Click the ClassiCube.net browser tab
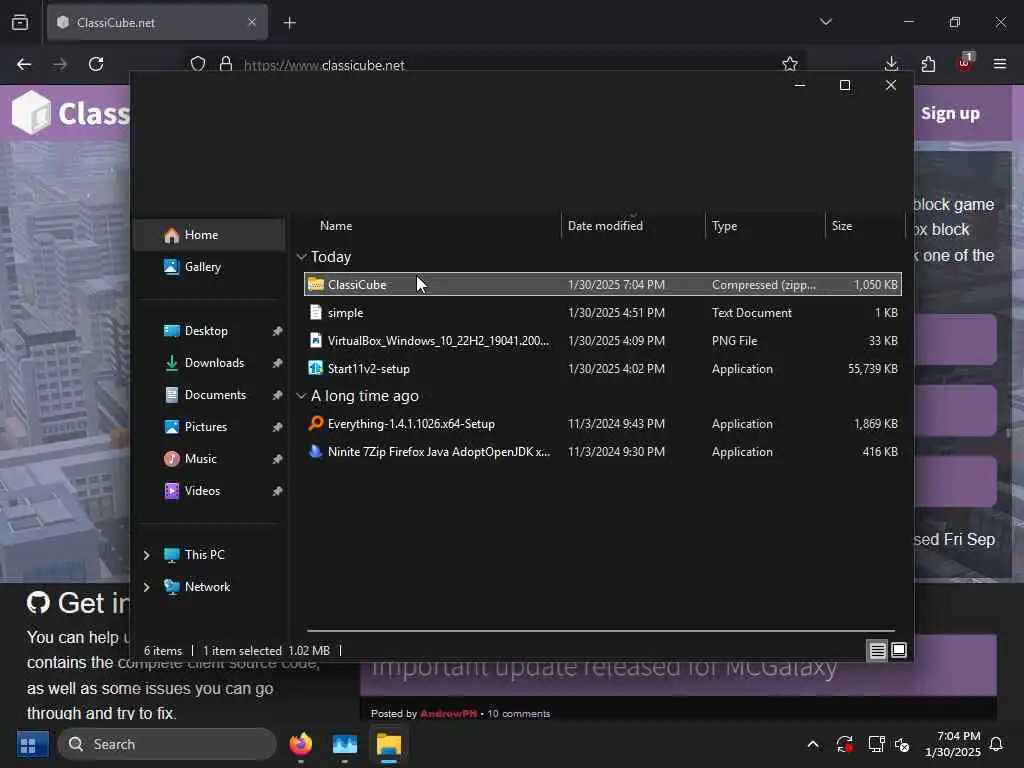1024x768 pixels. pyautogui.click(x=157, y=23)
